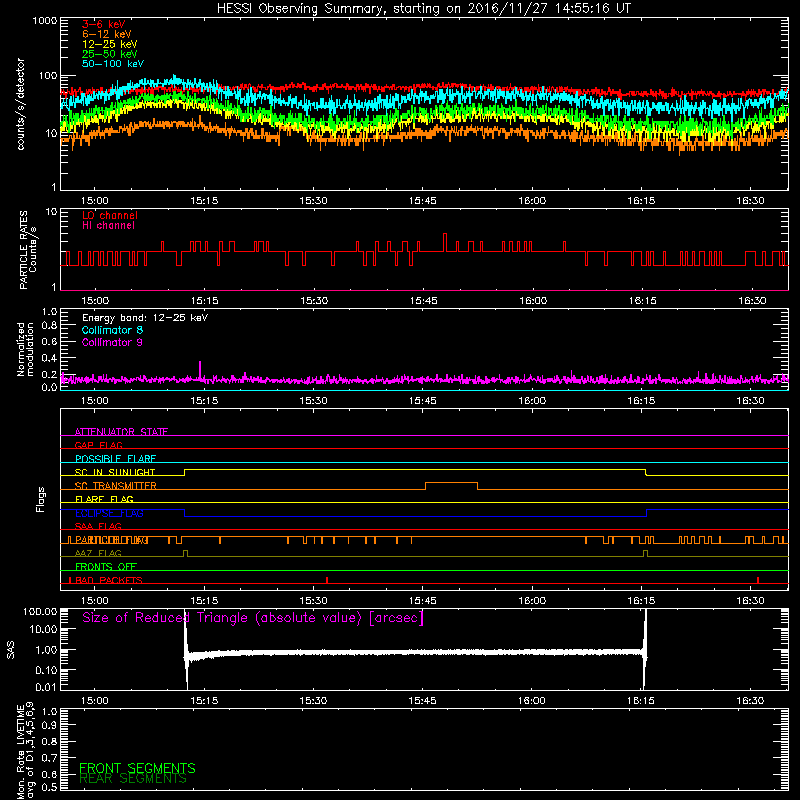
Task: Click the ATTENUATOR STATE flag label
Action: 121,432
